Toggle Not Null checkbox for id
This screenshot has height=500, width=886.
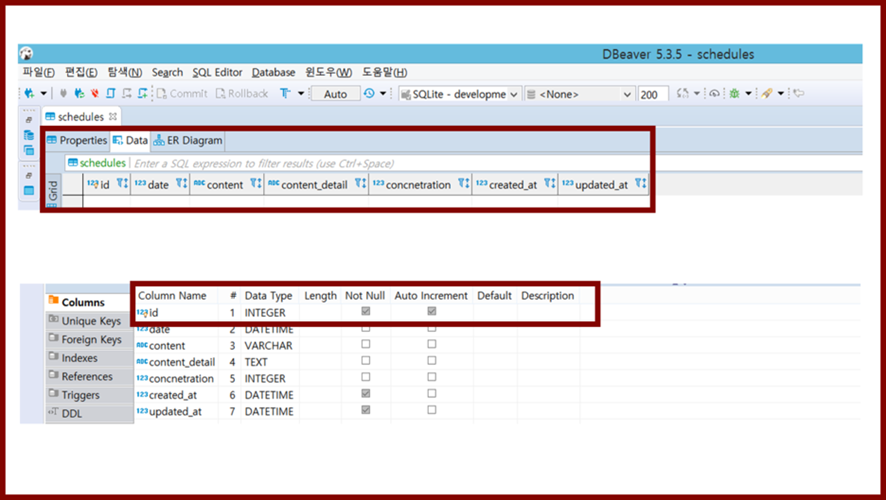366,311
